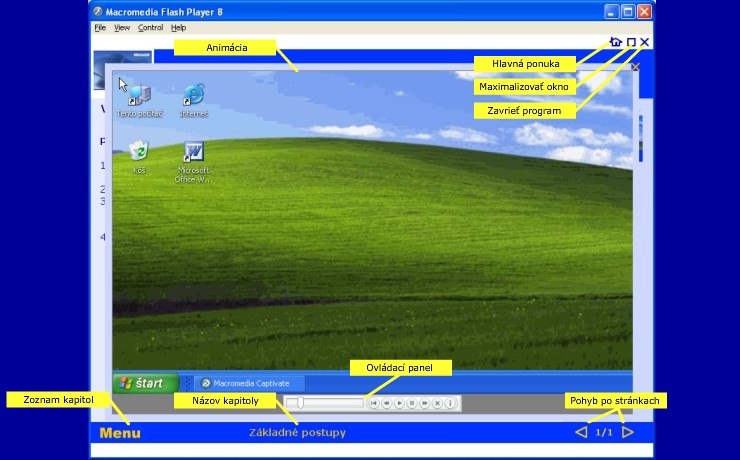
Task: Click the Flash Player title bar icon
Action: click(98, 12)
